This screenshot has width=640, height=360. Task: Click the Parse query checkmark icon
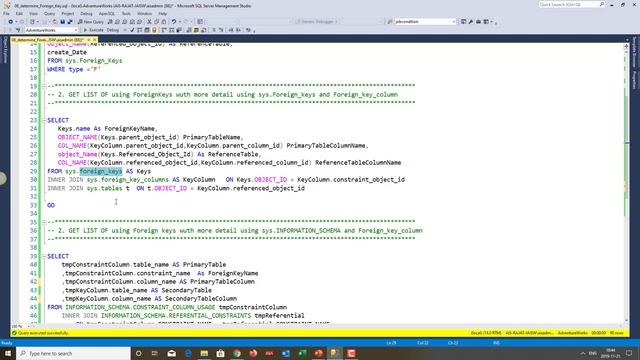pos(132,30)
